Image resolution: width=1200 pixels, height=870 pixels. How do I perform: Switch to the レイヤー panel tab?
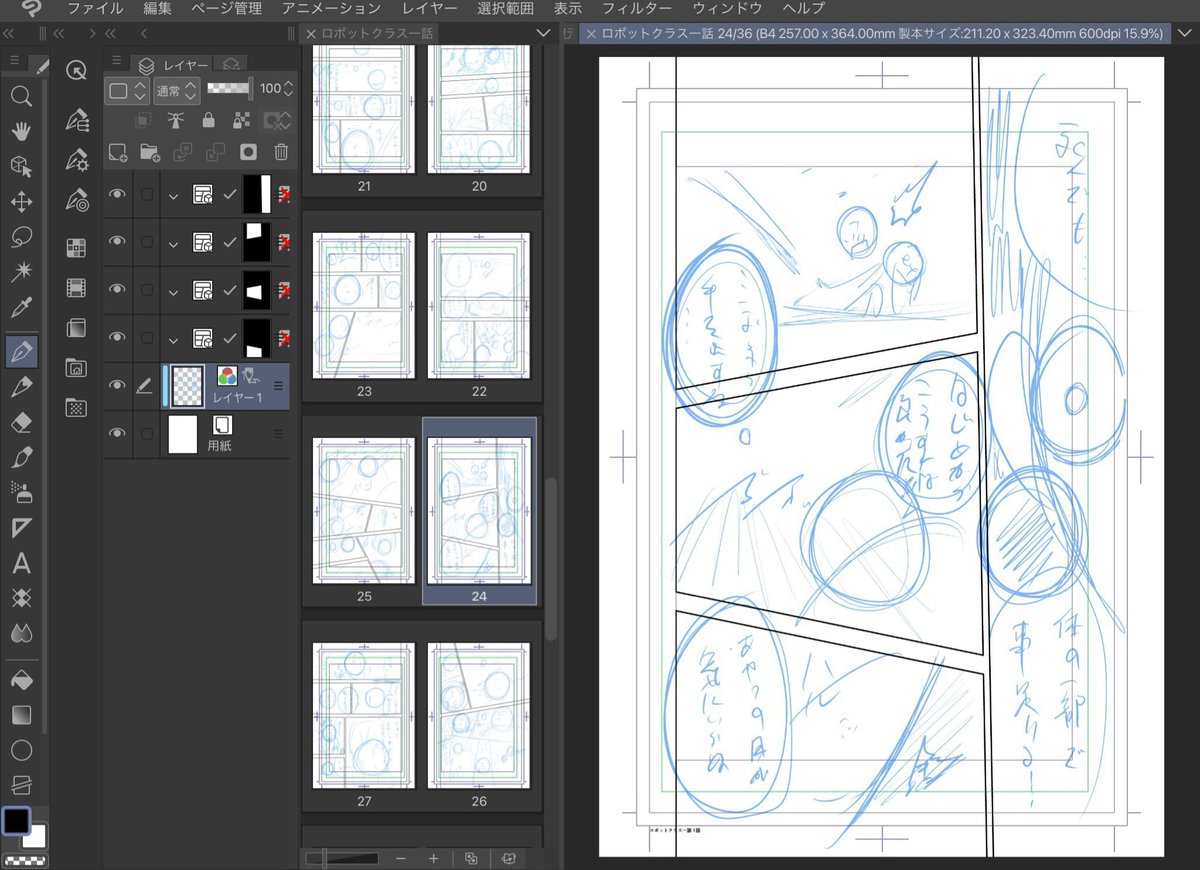[173, 65]
